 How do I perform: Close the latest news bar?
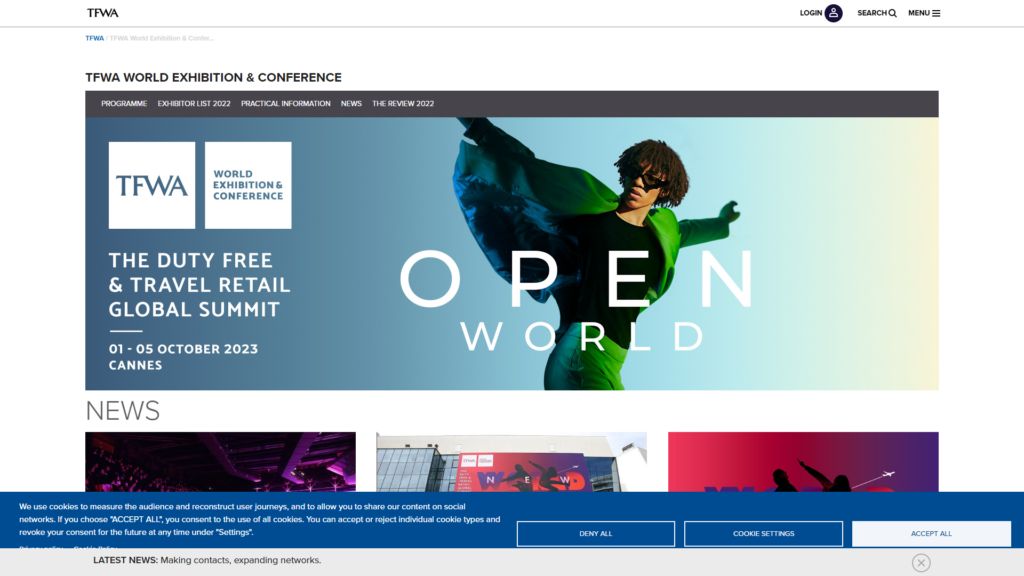[x=921, y=563]
